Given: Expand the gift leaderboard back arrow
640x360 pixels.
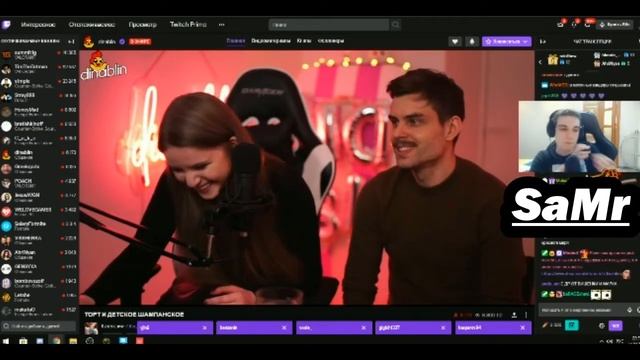Looking at the screenshot, I should pyautogui.click(x=540, y=62).
